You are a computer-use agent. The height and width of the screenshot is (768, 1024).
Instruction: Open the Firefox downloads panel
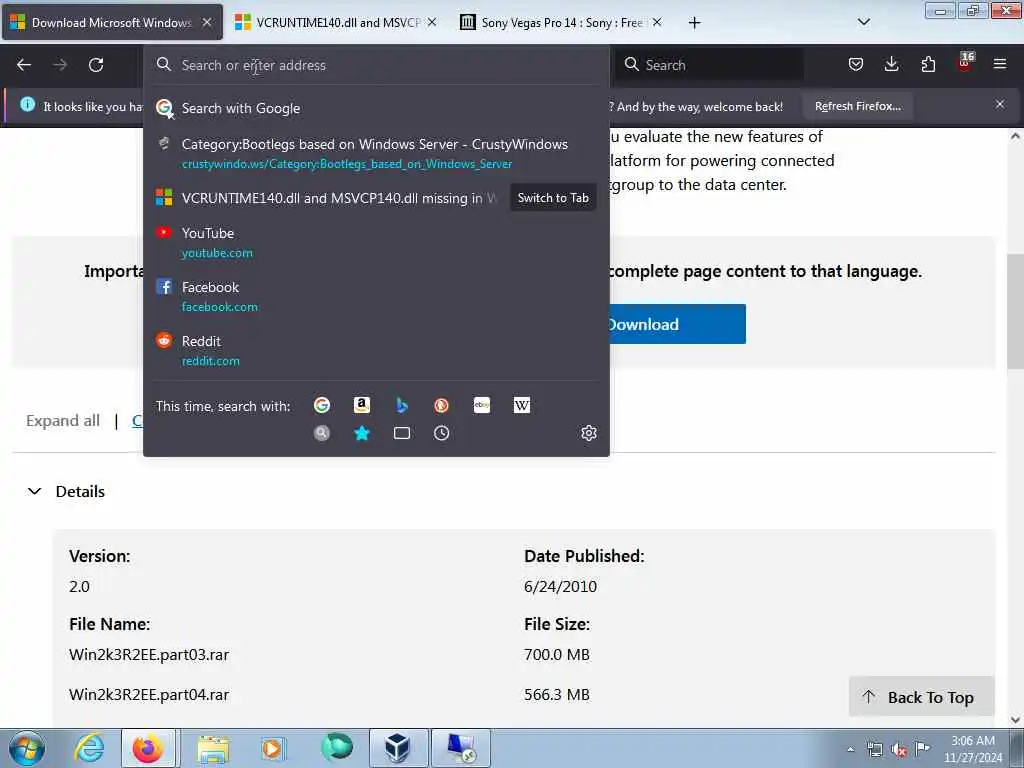(891, 64)
